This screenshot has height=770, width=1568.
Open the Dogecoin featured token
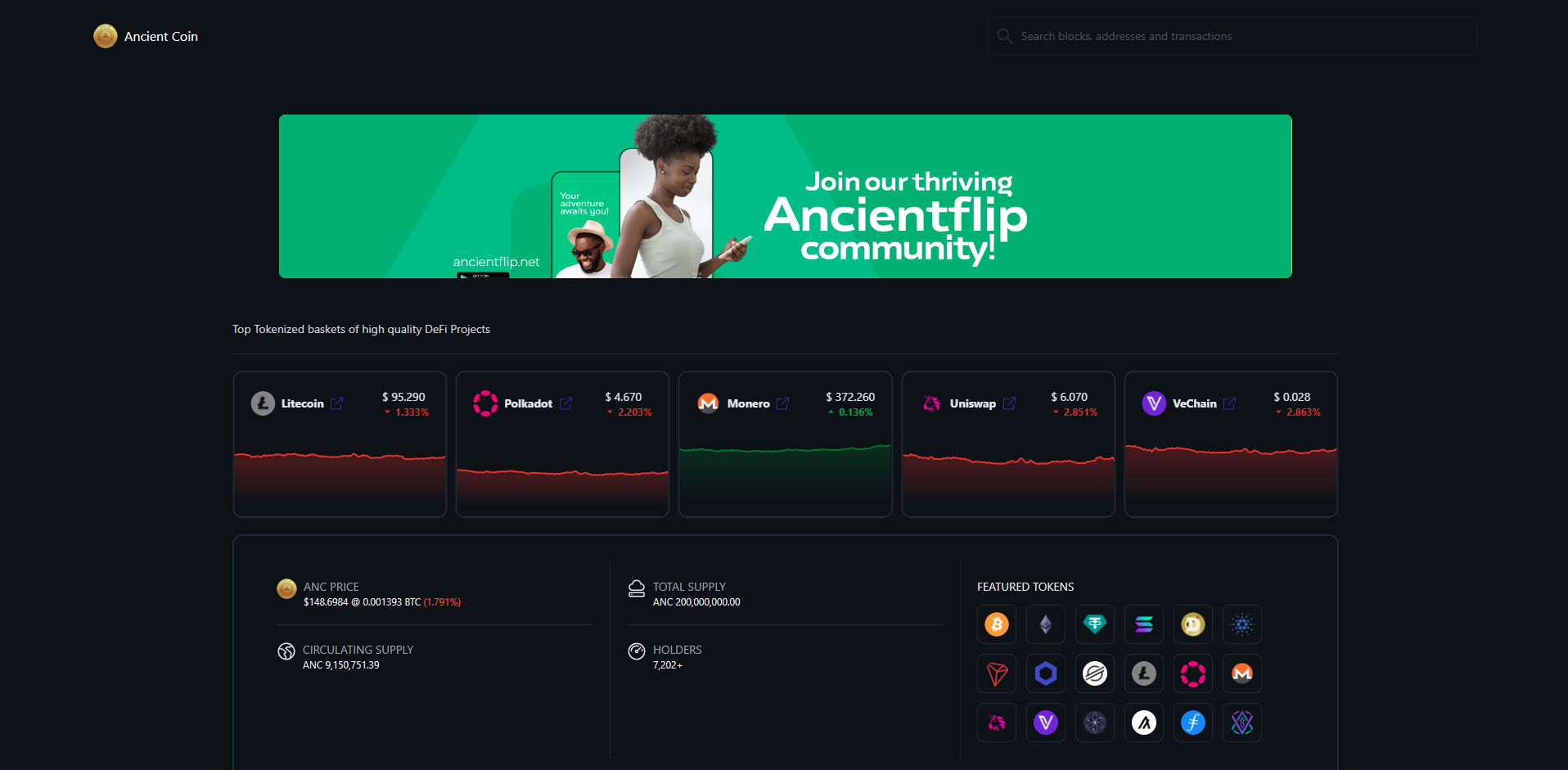(1193, 625)
